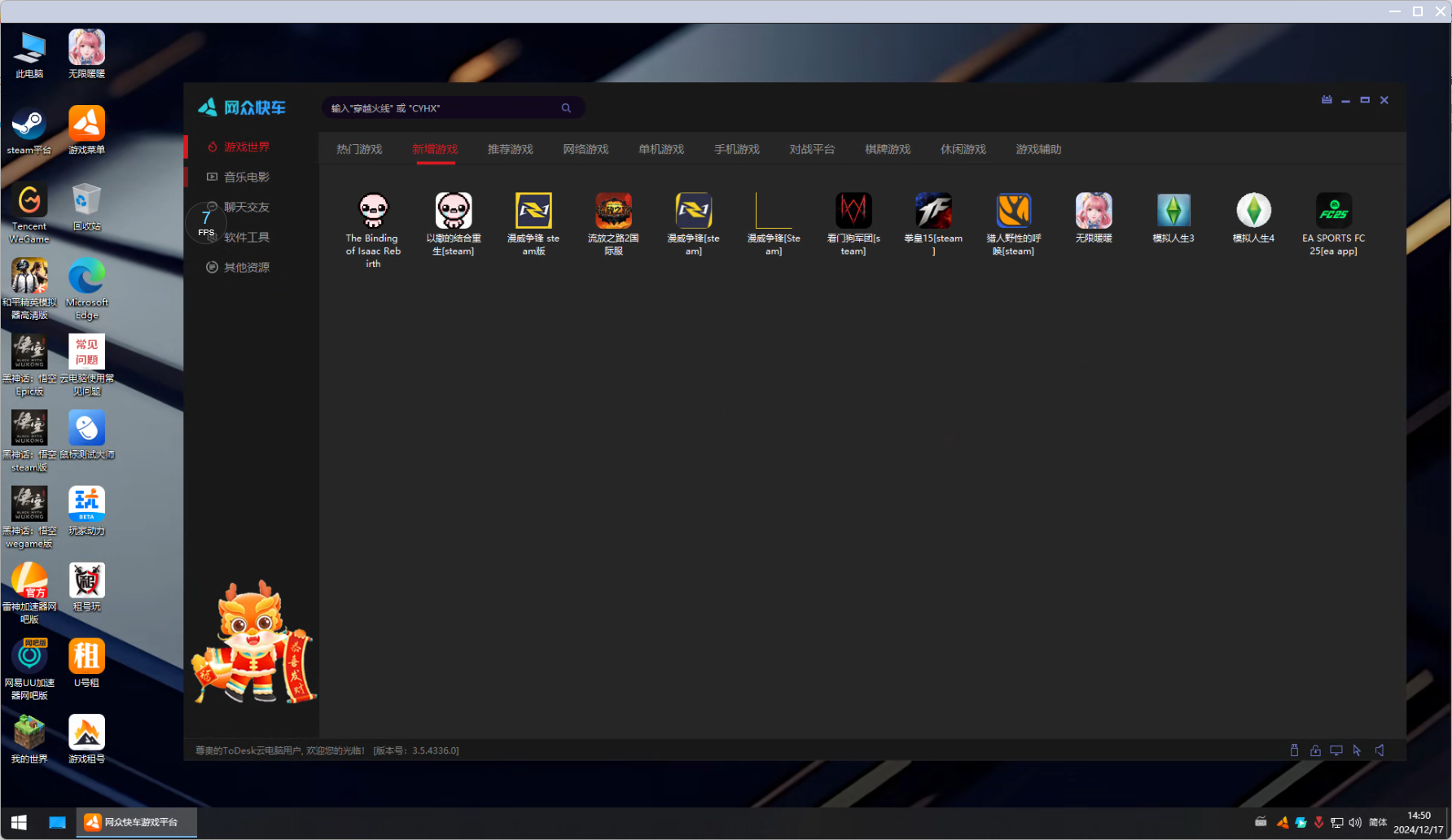The width and height of the screenshot is (1452, 840).
Task: Open Tencent WeGame desktop icon
Action: point(29,213)
